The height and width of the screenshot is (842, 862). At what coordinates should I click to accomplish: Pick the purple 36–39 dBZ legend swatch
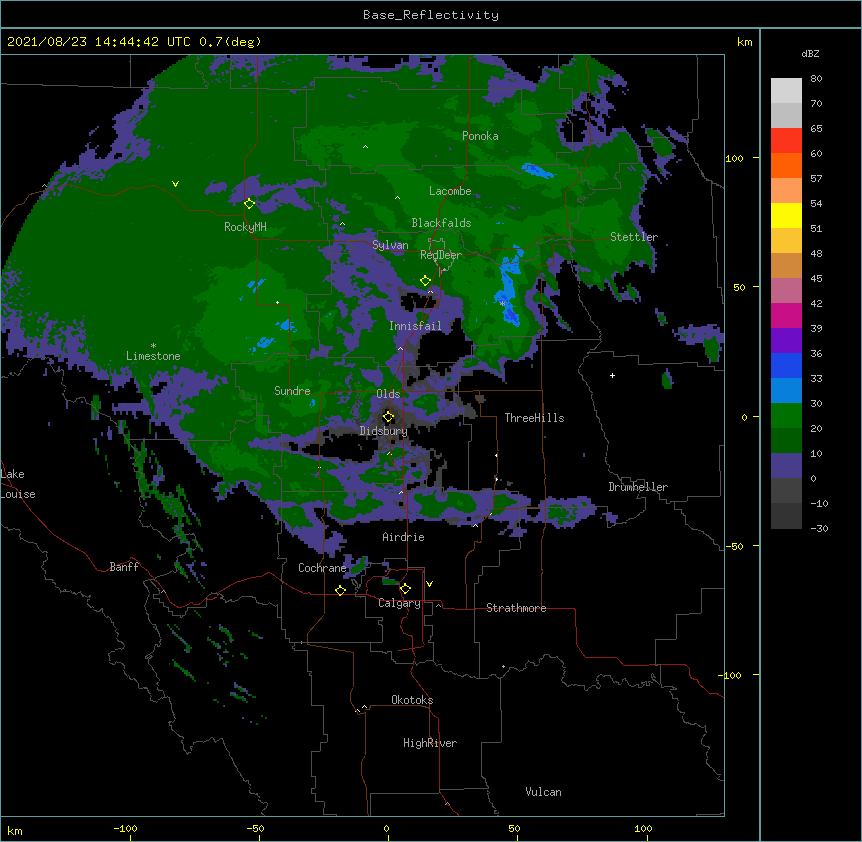coord(786,341)
